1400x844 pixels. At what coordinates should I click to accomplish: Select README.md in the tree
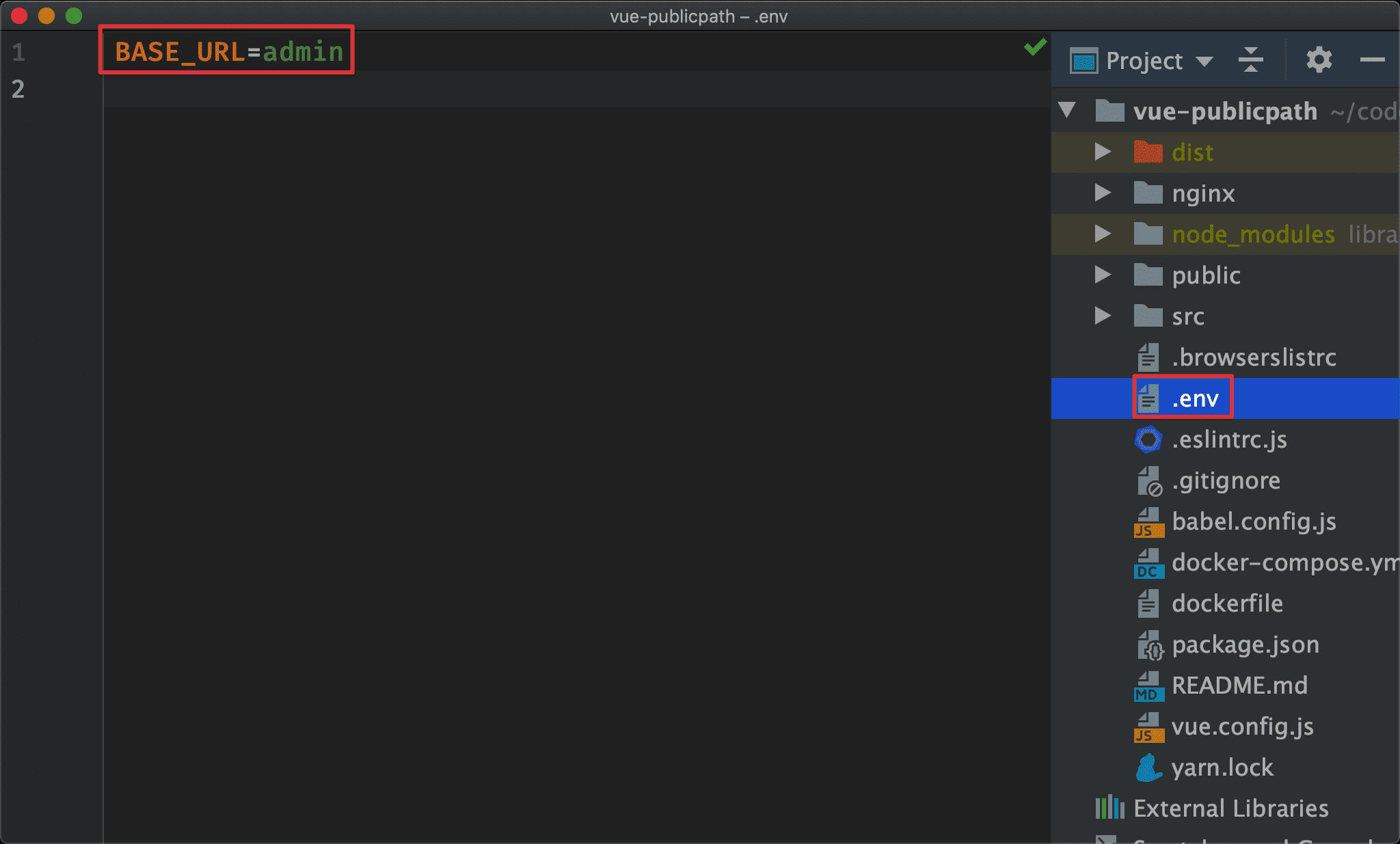1239,685
